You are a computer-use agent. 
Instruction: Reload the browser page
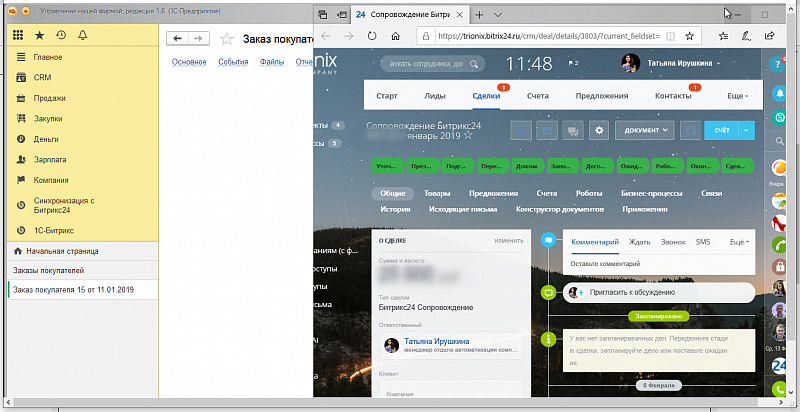point(372,36)
